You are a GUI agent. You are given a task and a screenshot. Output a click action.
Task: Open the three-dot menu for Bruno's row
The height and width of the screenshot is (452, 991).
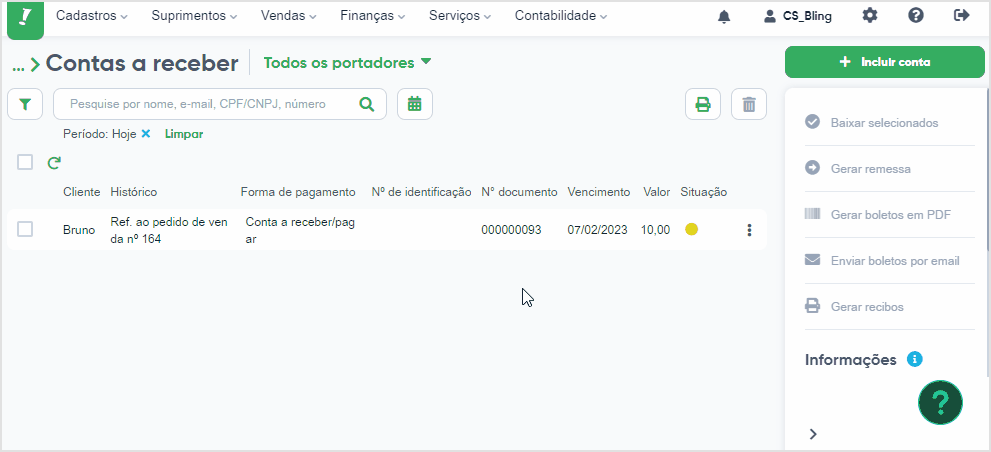click(x=749, y=230)
